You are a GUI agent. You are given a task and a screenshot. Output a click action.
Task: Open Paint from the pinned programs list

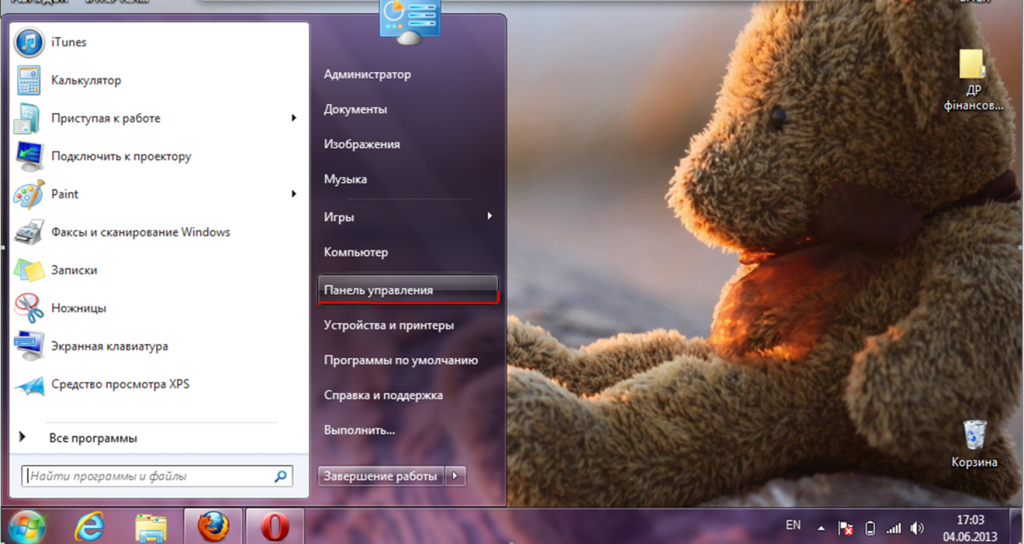(x=64, y=194)
